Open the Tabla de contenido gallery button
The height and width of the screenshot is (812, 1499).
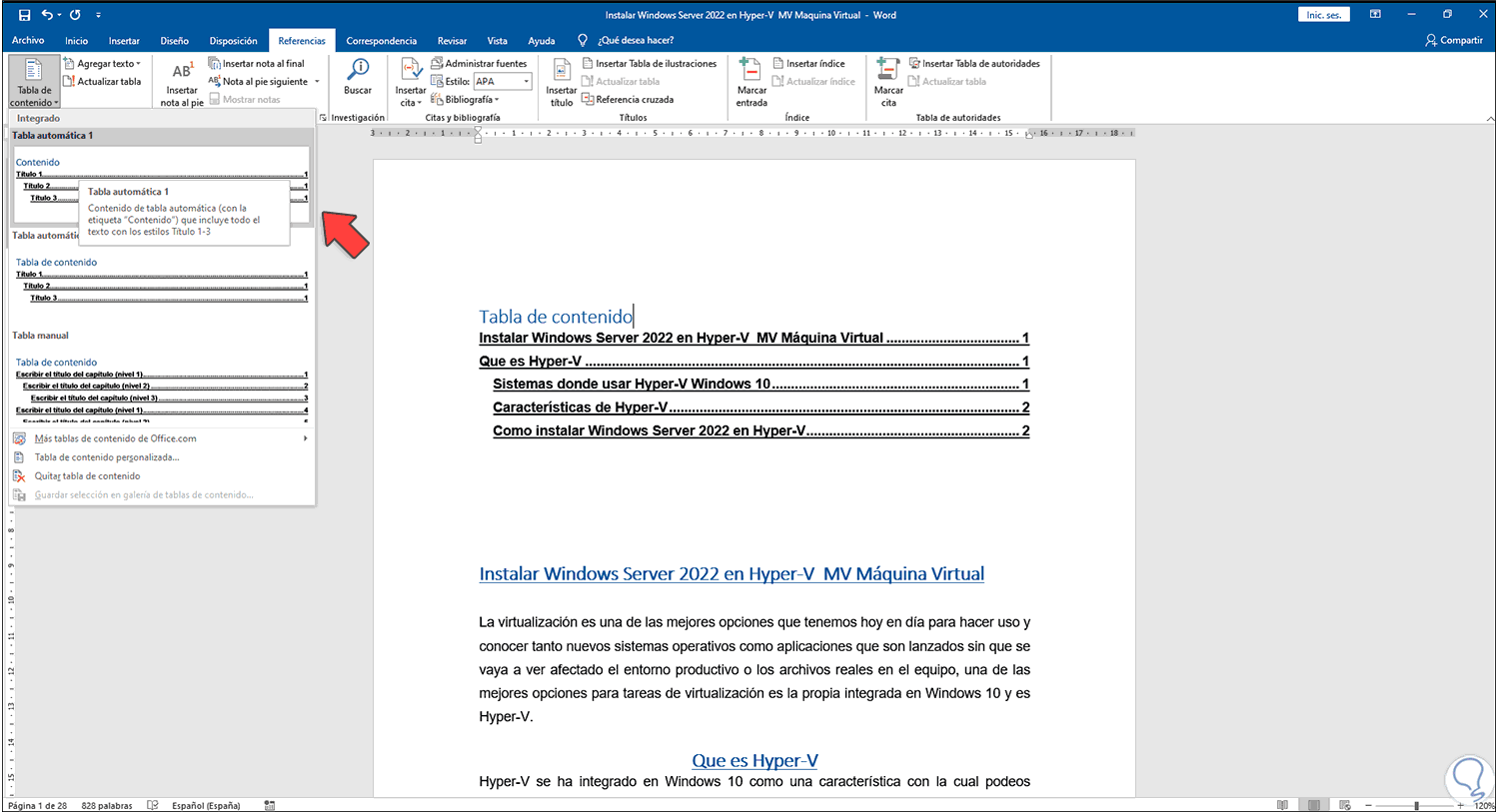(34, 82)
